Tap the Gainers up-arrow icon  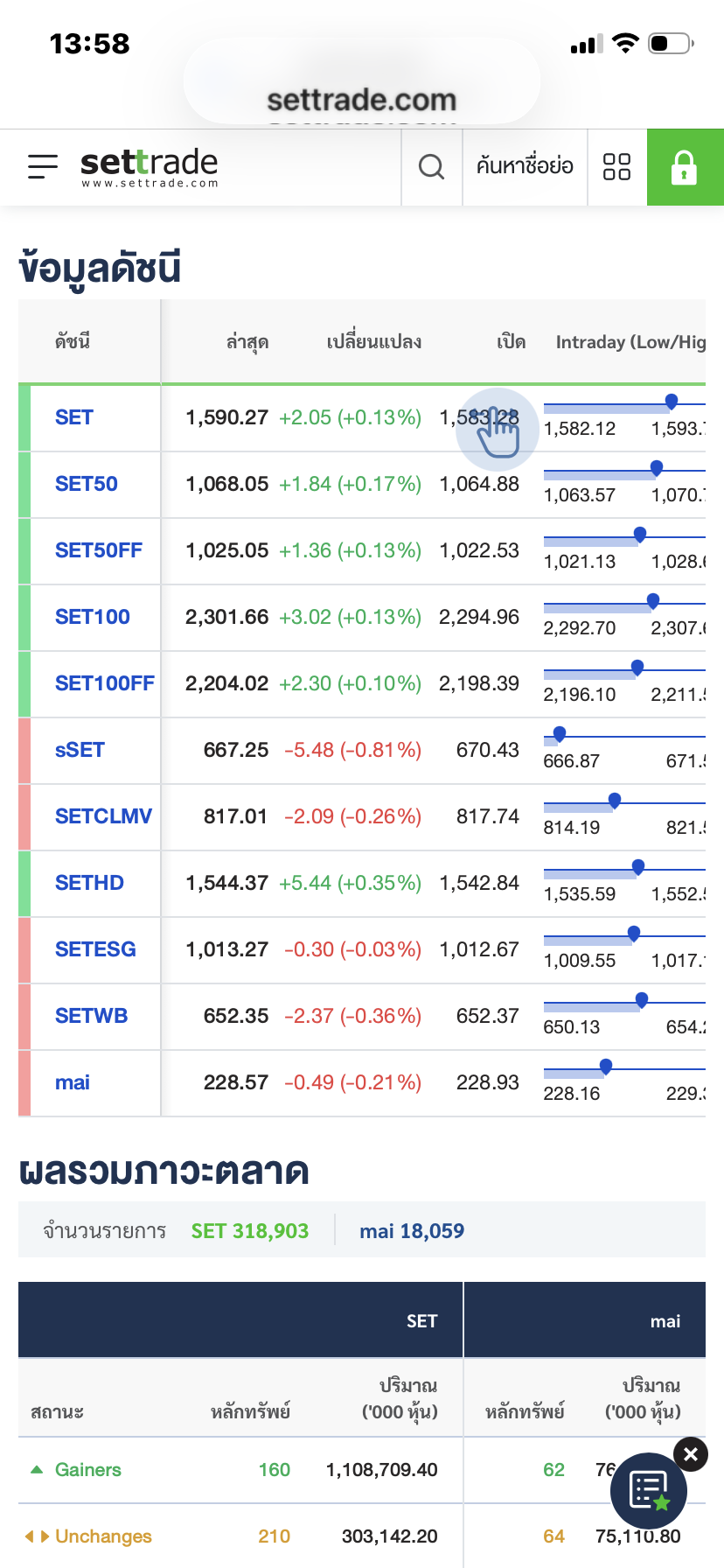37,1469
